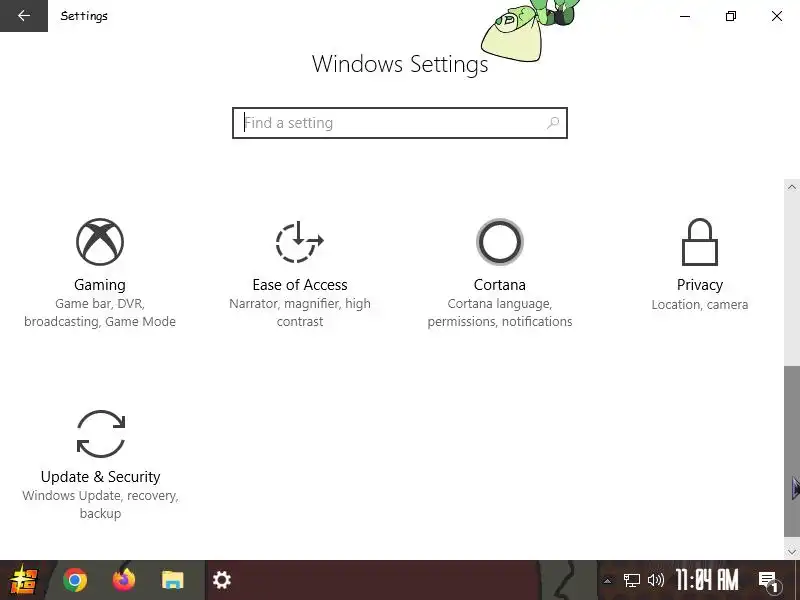Open the Update & Security refresh-arrows icon

coord(101,434)
